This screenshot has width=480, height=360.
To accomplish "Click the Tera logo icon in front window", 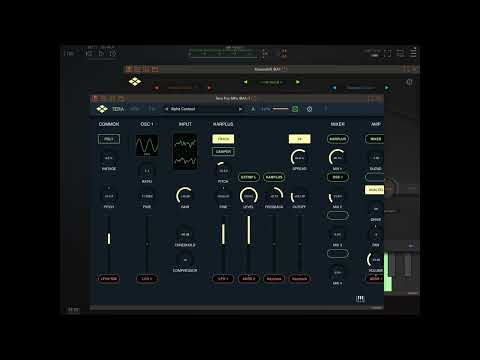I will (x=102, y=109).
